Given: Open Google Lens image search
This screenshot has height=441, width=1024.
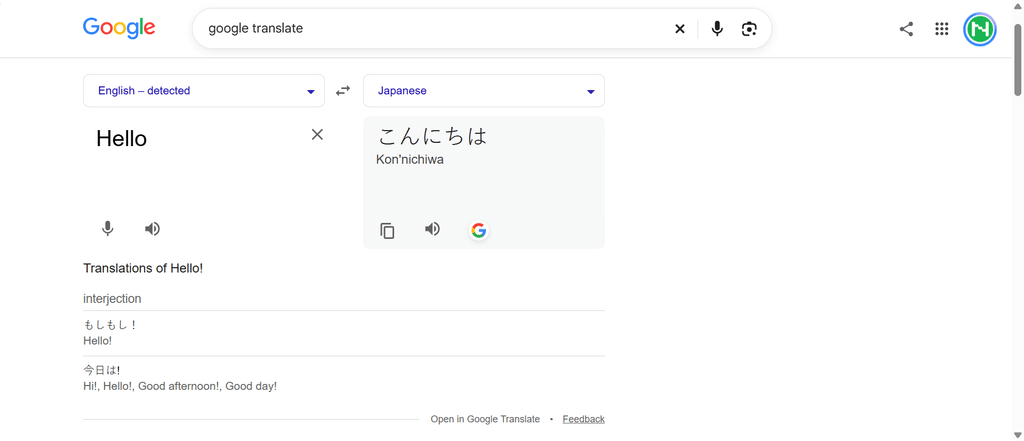Looking at the screenshot, I should pyautogui.click(x=749, y=29).
